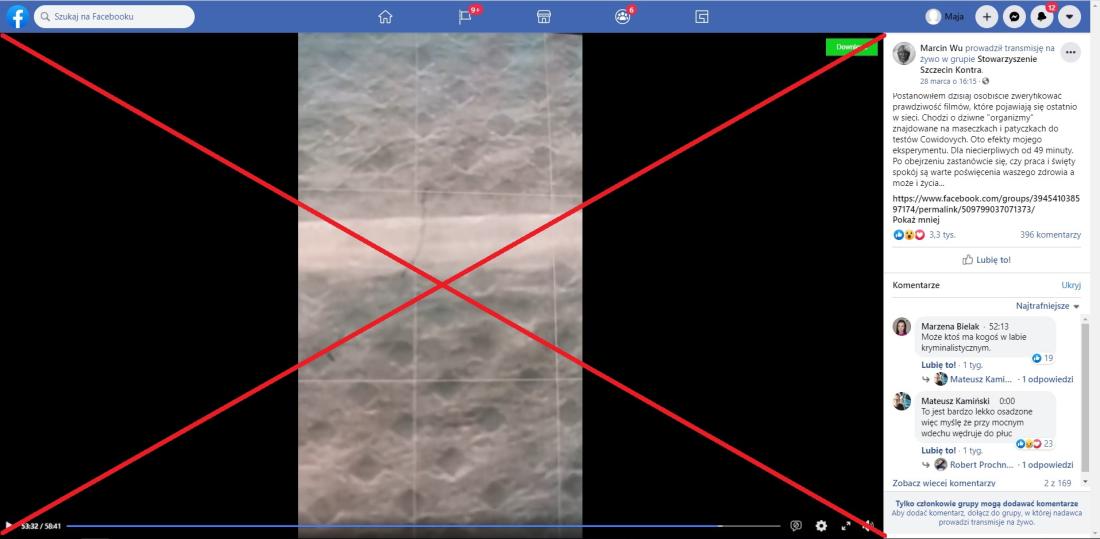Expand the Mateusz Kami... reply under Marzena's comment
The width and height of the screenshot is (1100, 539).
[x=1004, y=379]
